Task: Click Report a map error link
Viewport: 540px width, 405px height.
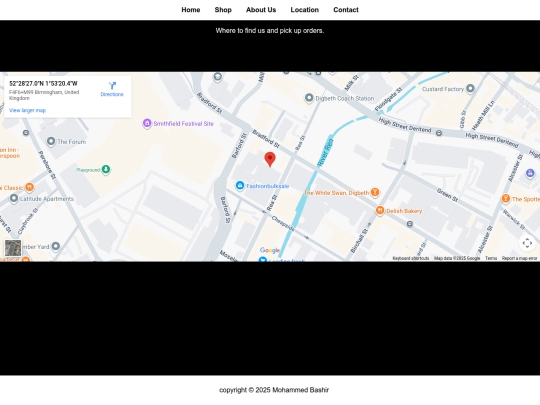Action: pyautogui.click(x=519, y=258)
